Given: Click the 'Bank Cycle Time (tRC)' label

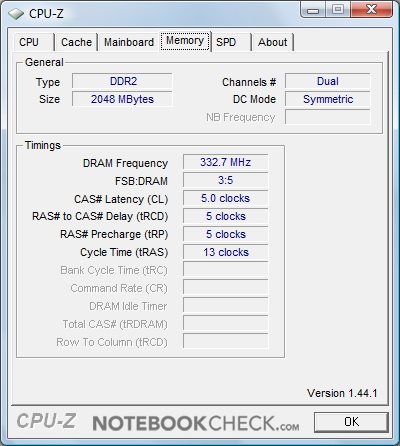Looking at the screenshot, I should (114, 270).
